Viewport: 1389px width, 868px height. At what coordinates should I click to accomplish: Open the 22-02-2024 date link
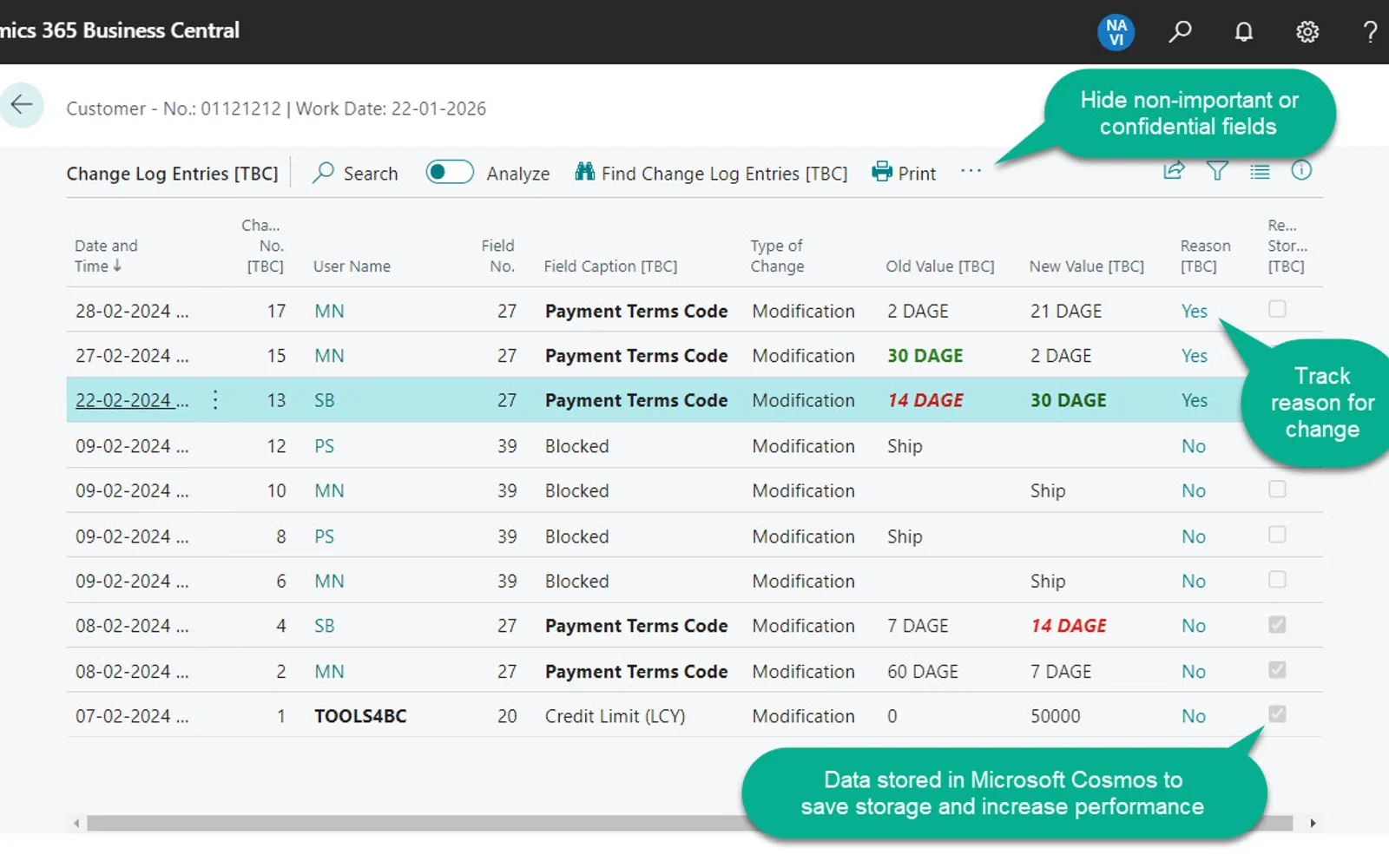(131, 400)
